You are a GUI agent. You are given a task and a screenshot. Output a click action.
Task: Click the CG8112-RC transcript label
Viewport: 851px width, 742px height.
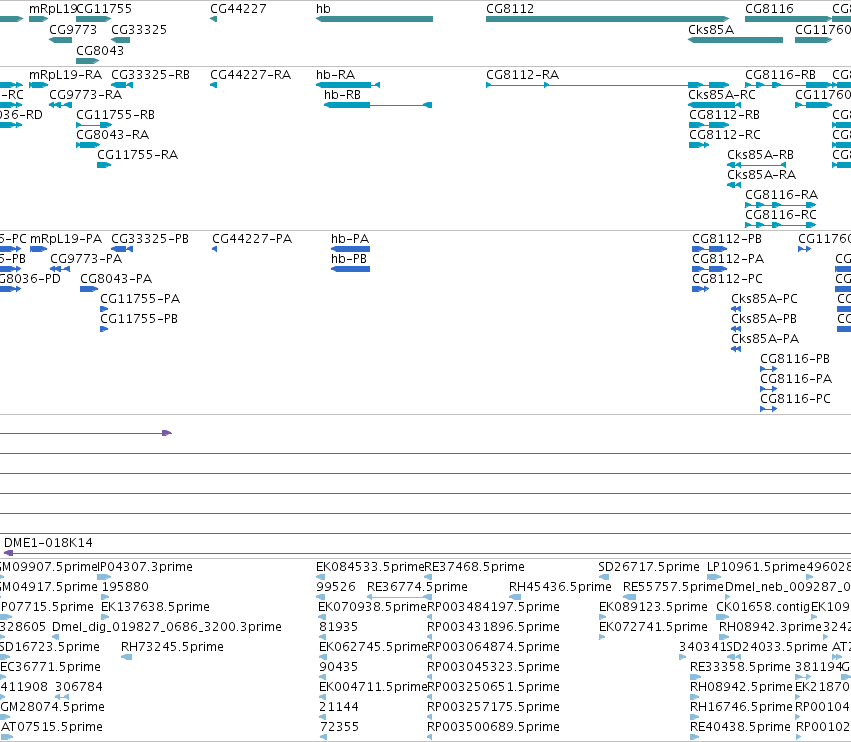(x=725, y=134)
